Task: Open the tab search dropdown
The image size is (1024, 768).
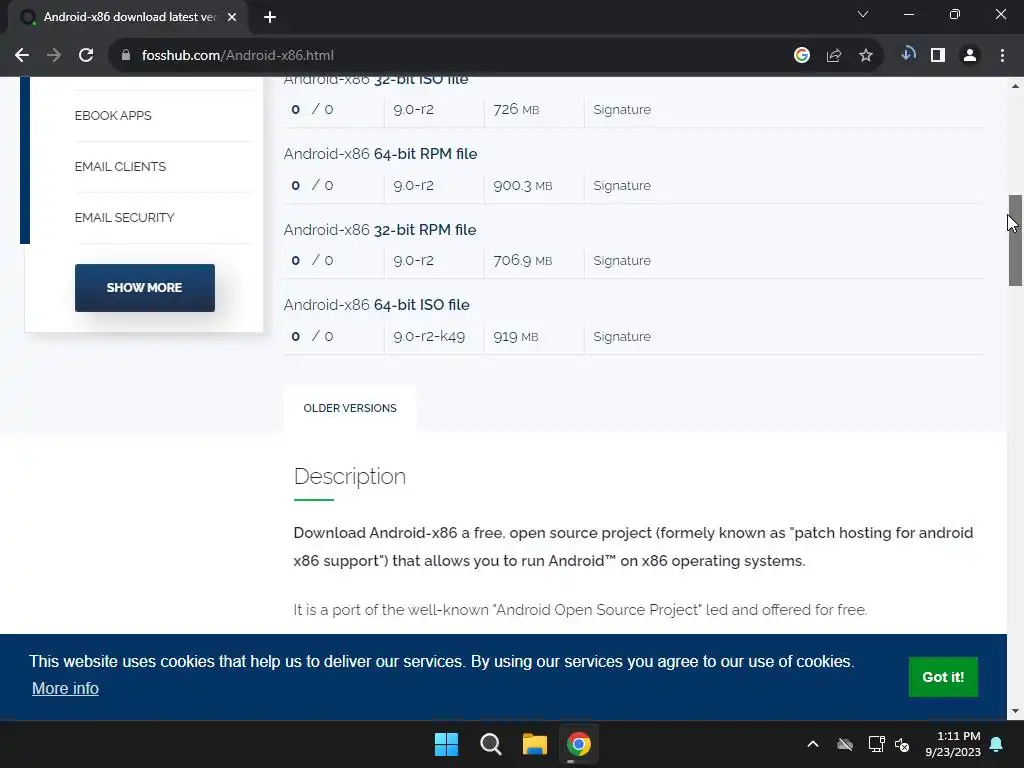Action: (x=863, y=14)
